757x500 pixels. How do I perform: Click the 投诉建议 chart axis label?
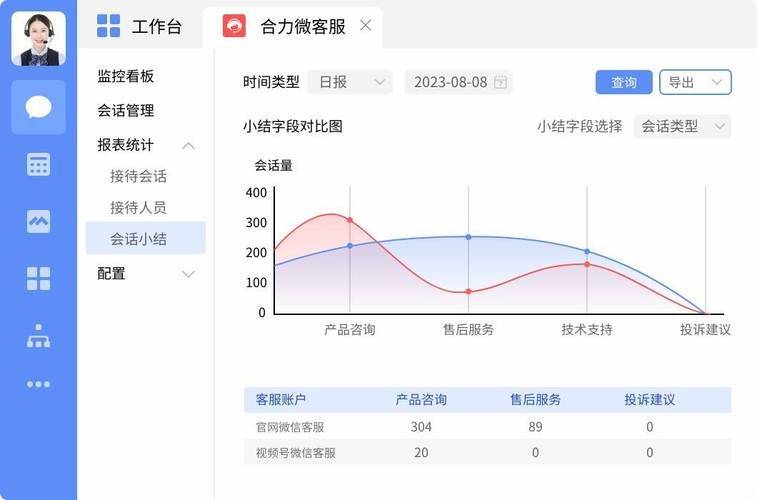[705, 330]
